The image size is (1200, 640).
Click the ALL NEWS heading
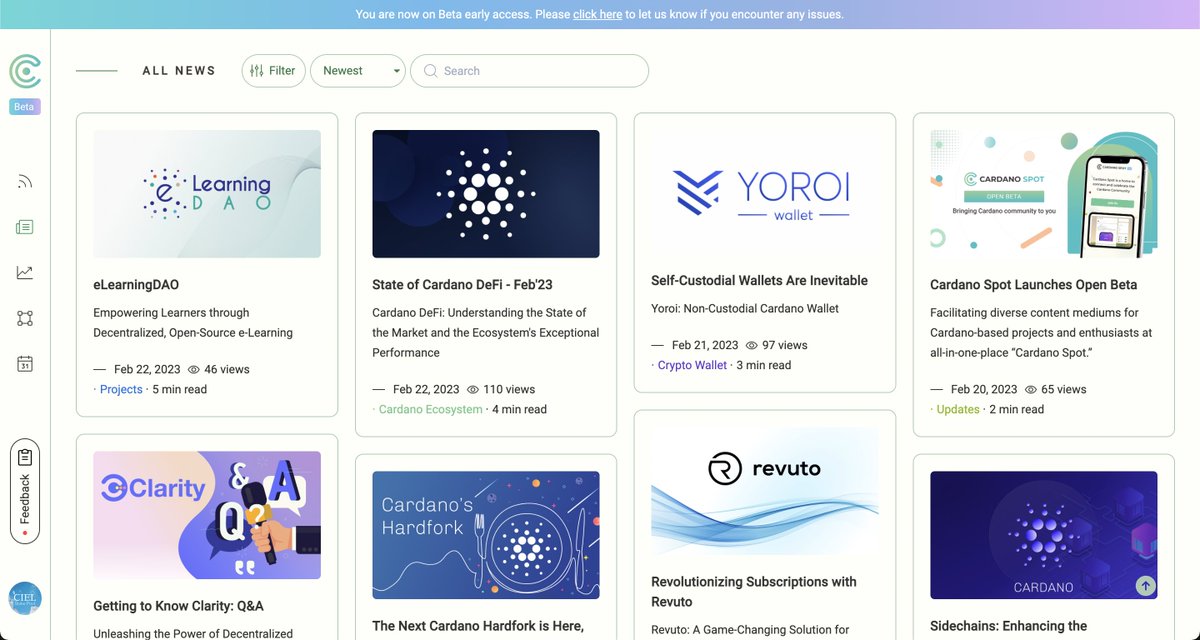click(x=179, y=71)
